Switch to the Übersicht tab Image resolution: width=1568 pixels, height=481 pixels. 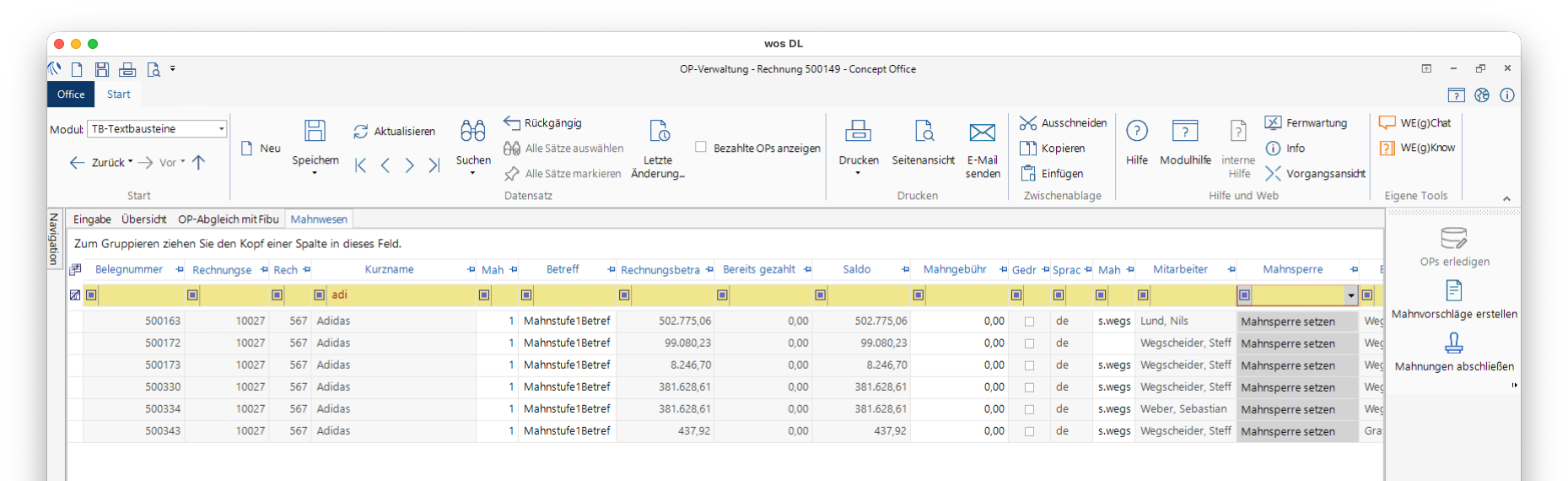(x=143, y=219)
